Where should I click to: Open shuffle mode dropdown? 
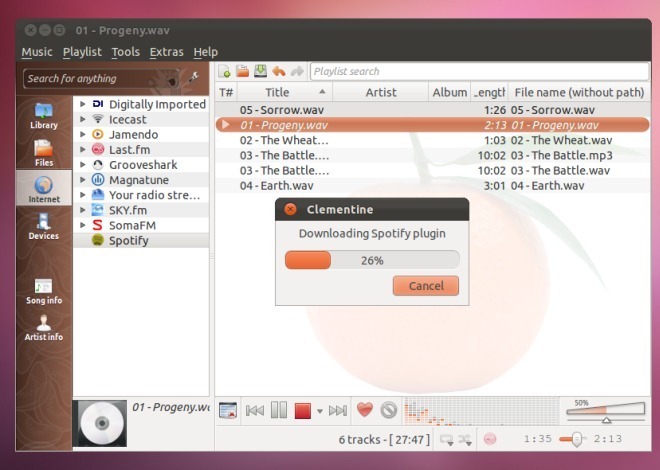pos(465,440)
